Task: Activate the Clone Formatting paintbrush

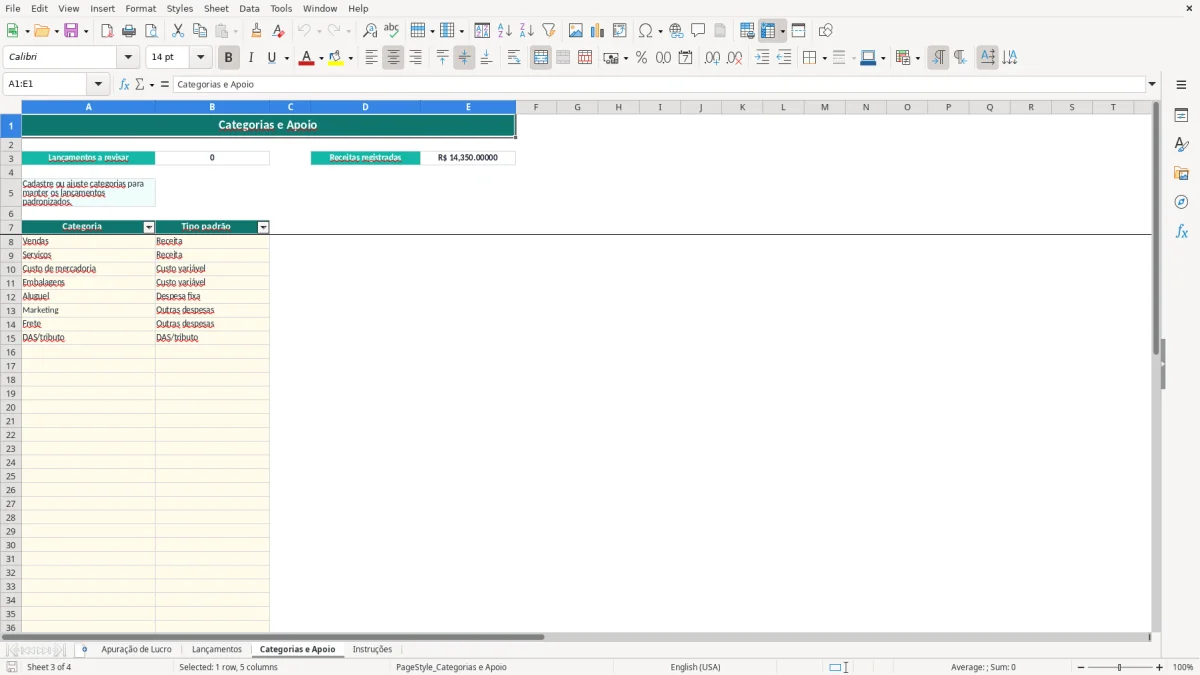Action: click(257, 31)
